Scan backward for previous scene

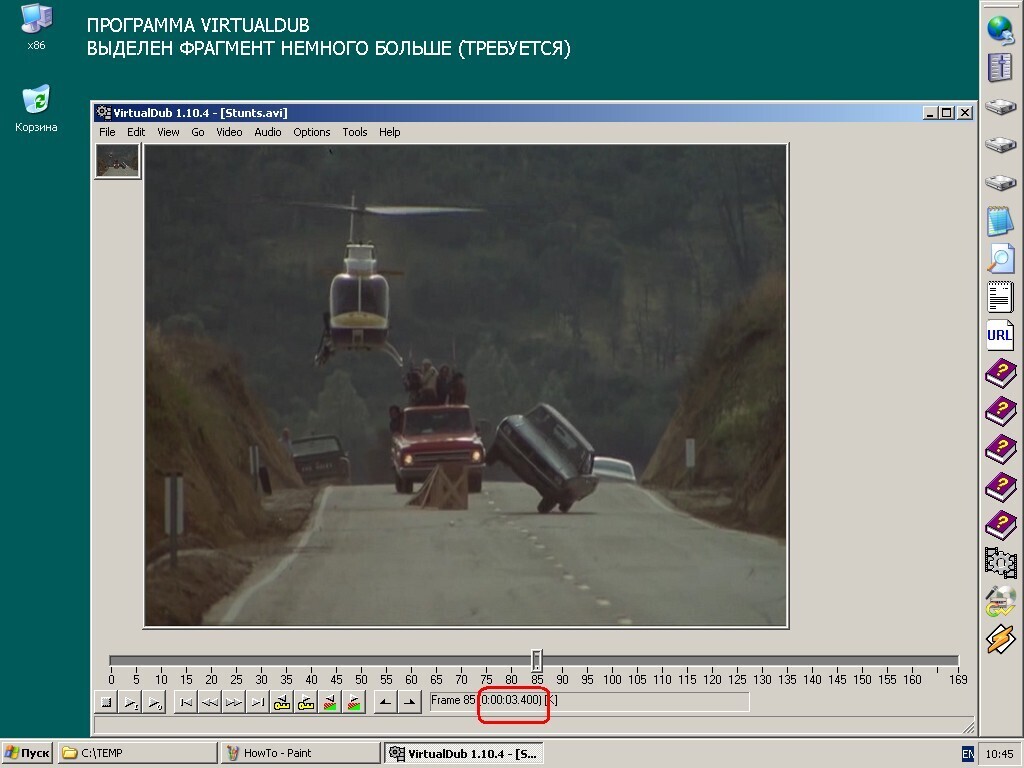pos(330,703)
